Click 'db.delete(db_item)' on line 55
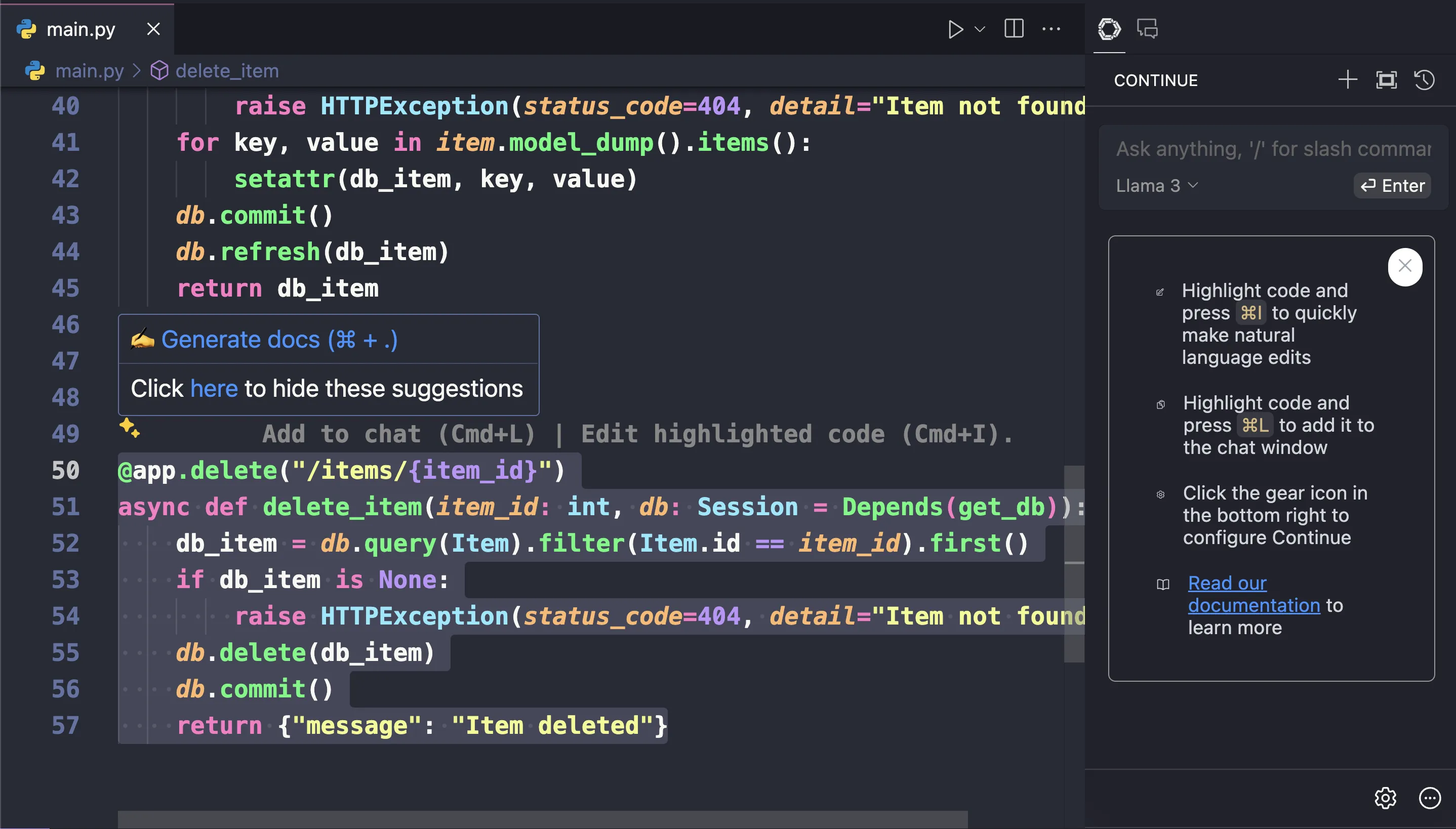This screenshot has width=1456, height=829. 305,652
